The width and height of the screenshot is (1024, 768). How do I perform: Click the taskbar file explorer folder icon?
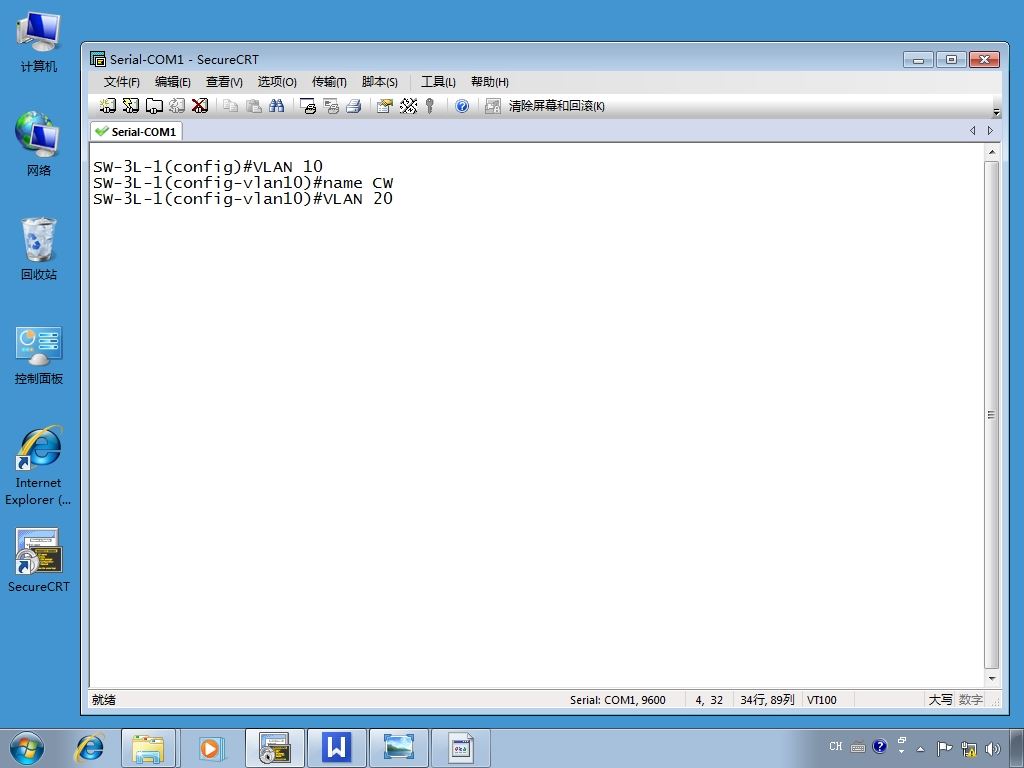[x=148, y=748]
